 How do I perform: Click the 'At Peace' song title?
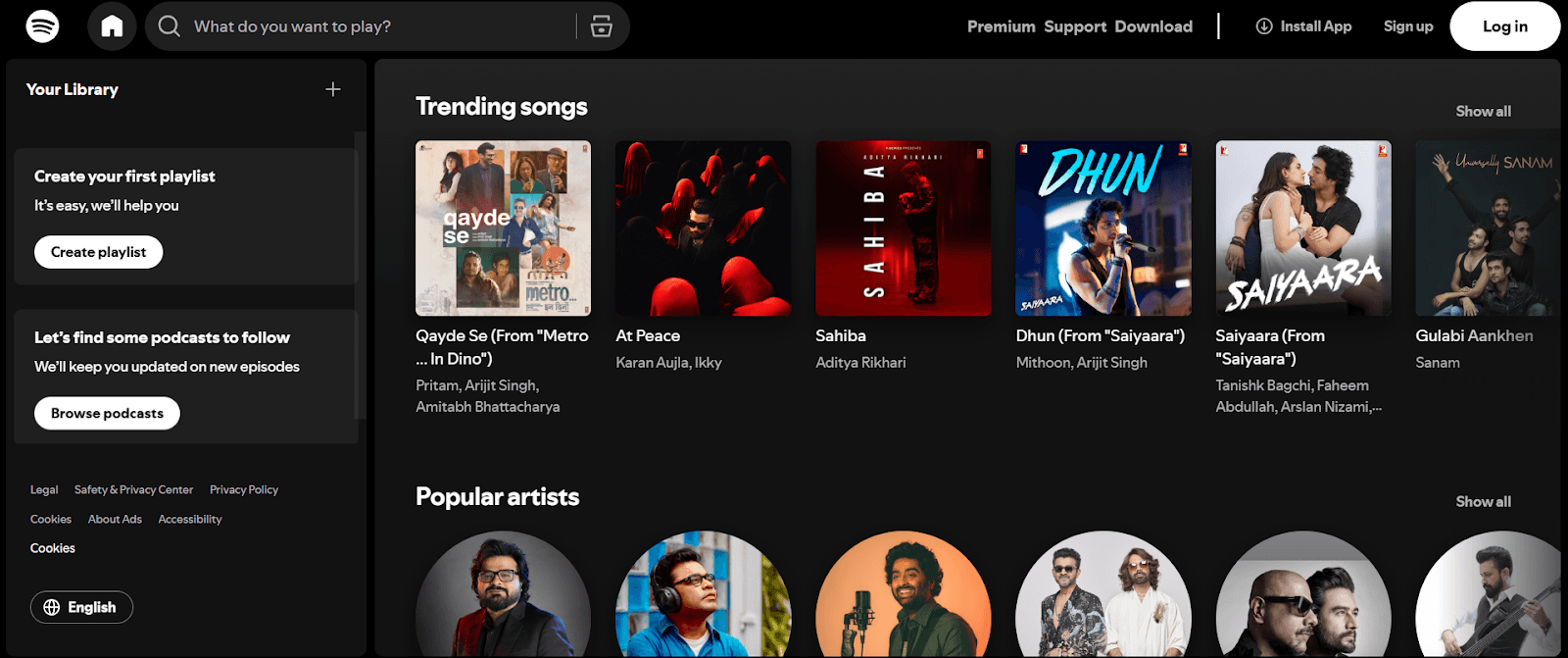pyautogui.click(x=648, y=335)
